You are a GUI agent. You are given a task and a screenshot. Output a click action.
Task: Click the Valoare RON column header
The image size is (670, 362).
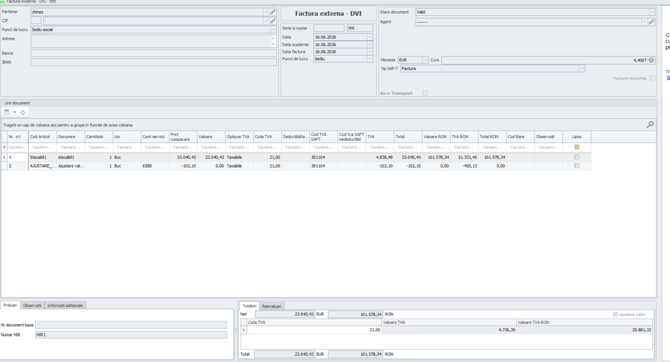(x=436, y=137)
